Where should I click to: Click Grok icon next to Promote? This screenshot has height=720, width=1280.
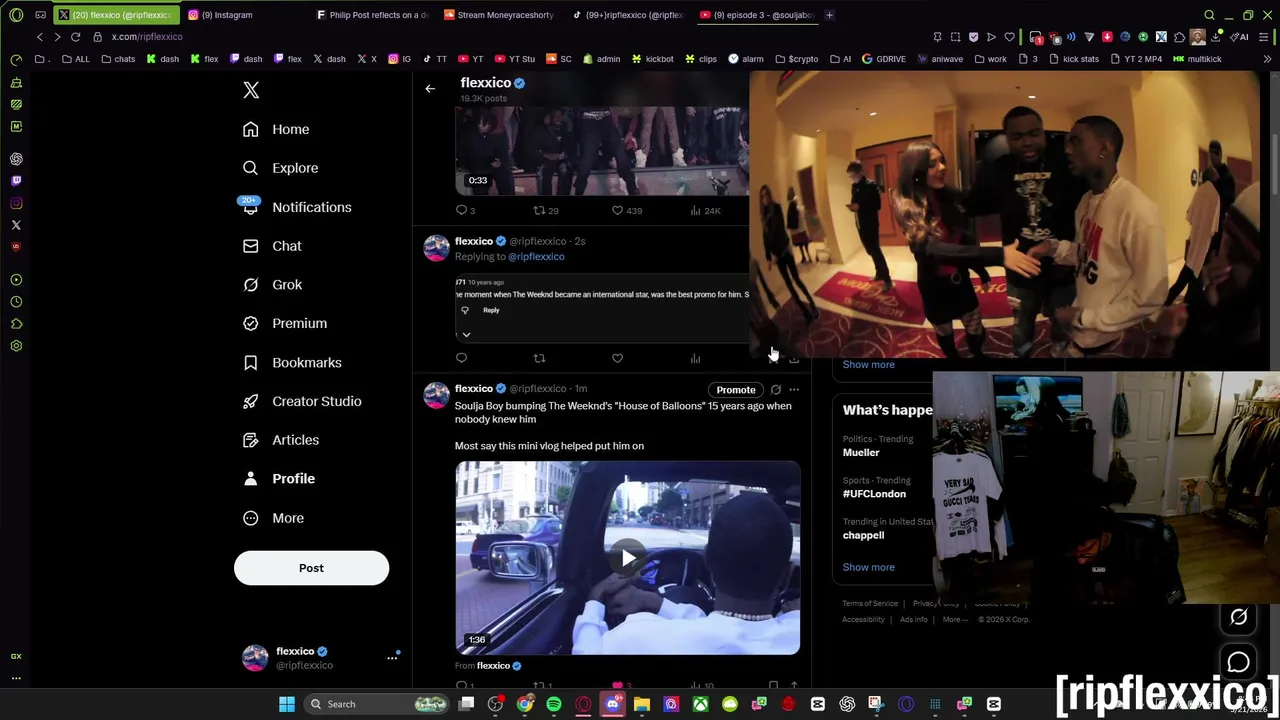(x=776, y=390)
